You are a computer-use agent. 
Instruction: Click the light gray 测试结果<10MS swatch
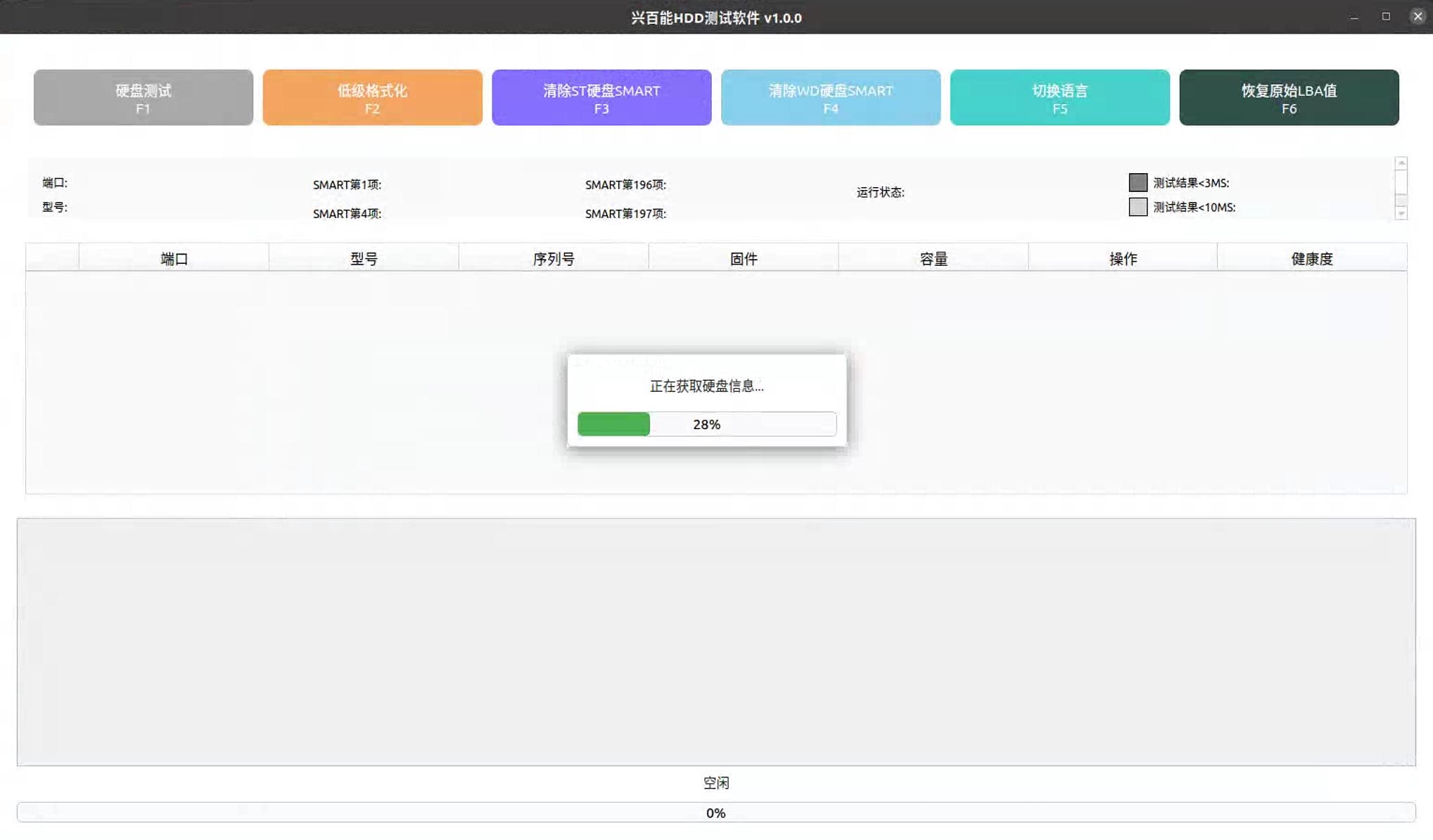point(1138,207)
